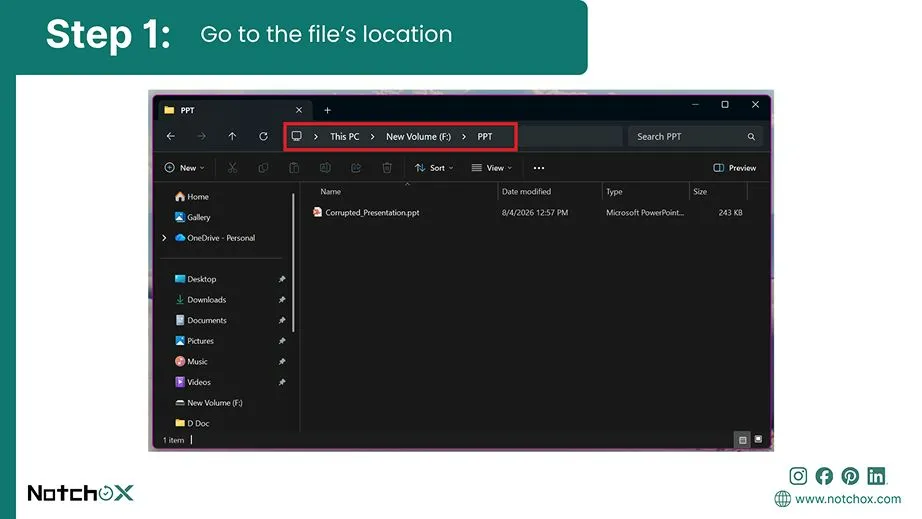Click the PowerPoint file icon of Corrupted_Presentation
The image size is (922, 519).
[x=318, y=212]
